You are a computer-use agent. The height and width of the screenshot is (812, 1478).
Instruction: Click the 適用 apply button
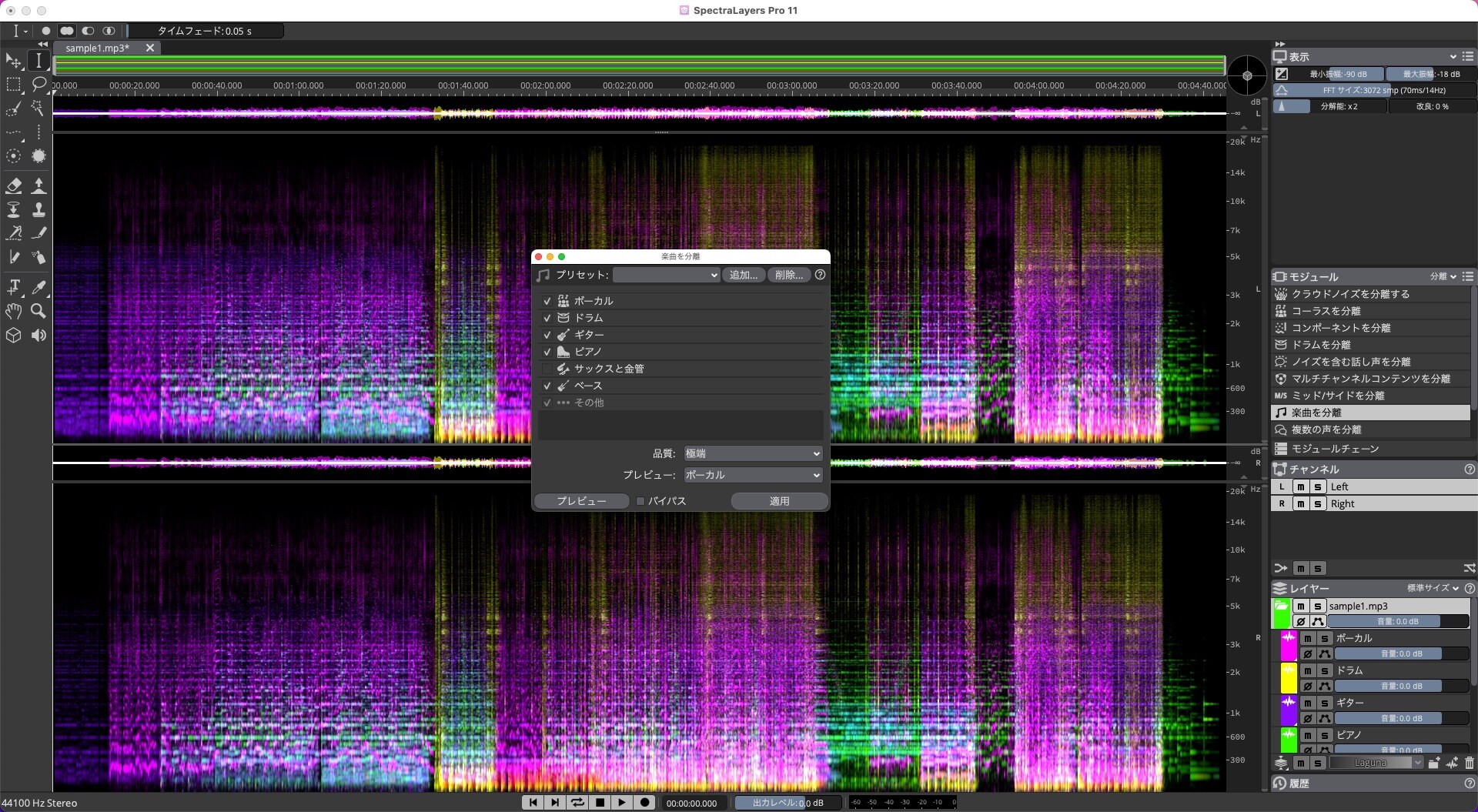coord(779,500)
